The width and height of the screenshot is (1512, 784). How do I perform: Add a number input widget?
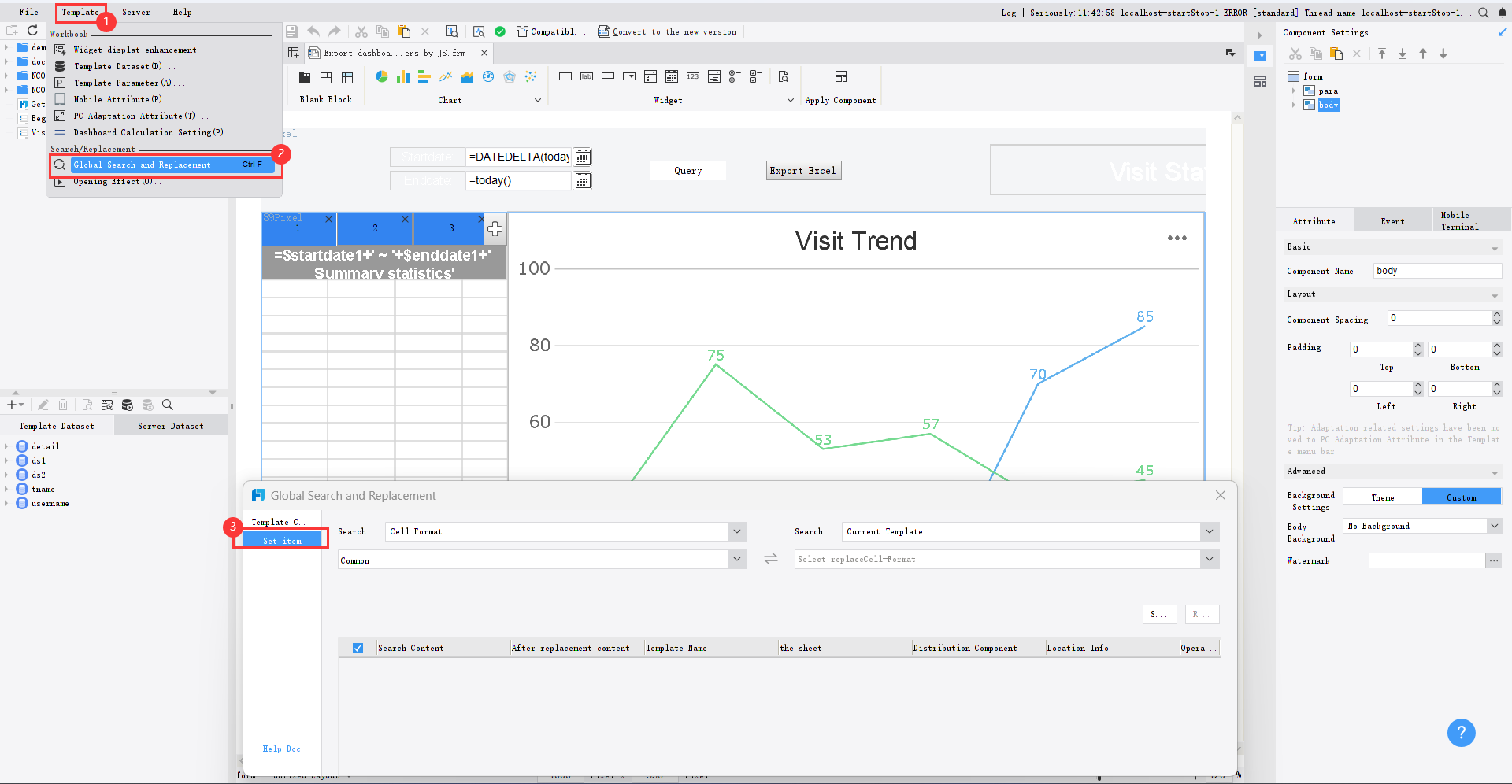[x=693, y=76]
